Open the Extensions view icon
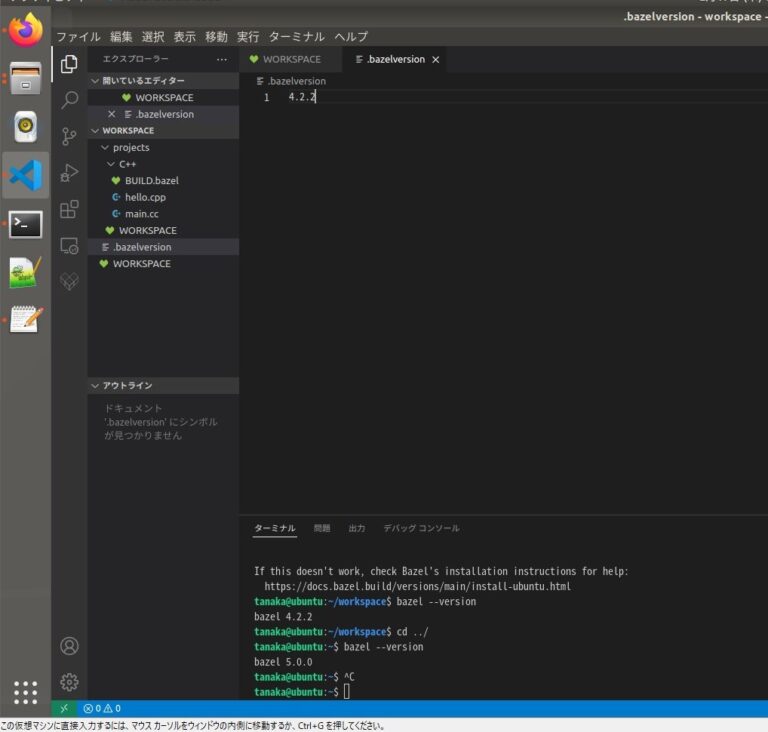The height and width of the screenshot is (732, 768). click(x=69, y=209)
